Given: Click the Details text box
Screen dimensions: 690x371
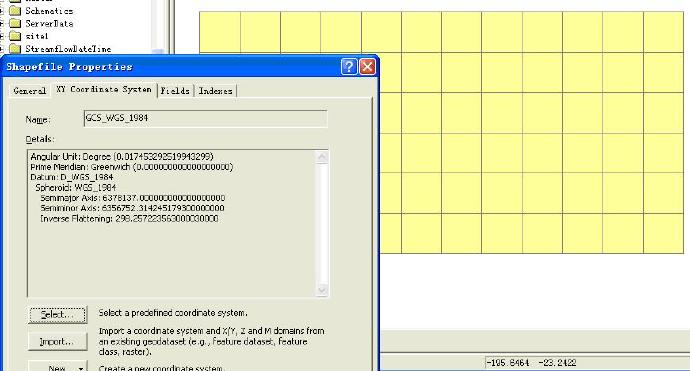Looking at the screenshot, I should [x=177, y=224].
